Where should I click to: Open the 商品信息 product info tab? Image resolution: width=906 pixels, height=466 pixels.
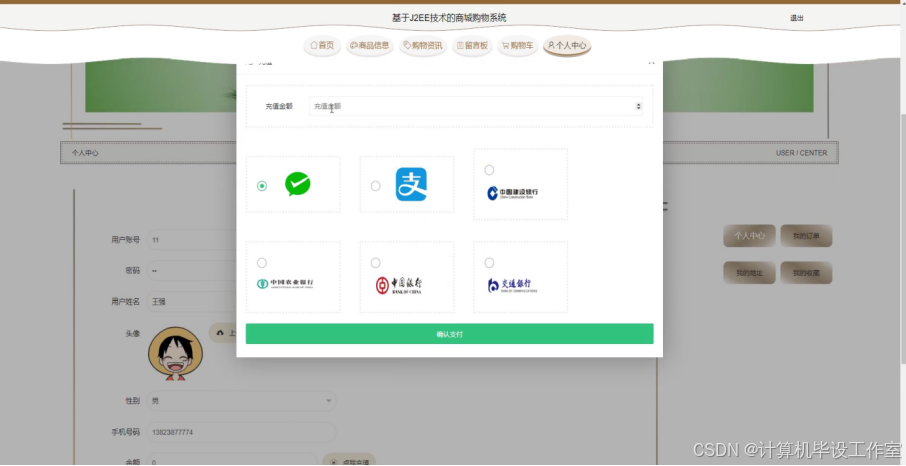(370, 45)
